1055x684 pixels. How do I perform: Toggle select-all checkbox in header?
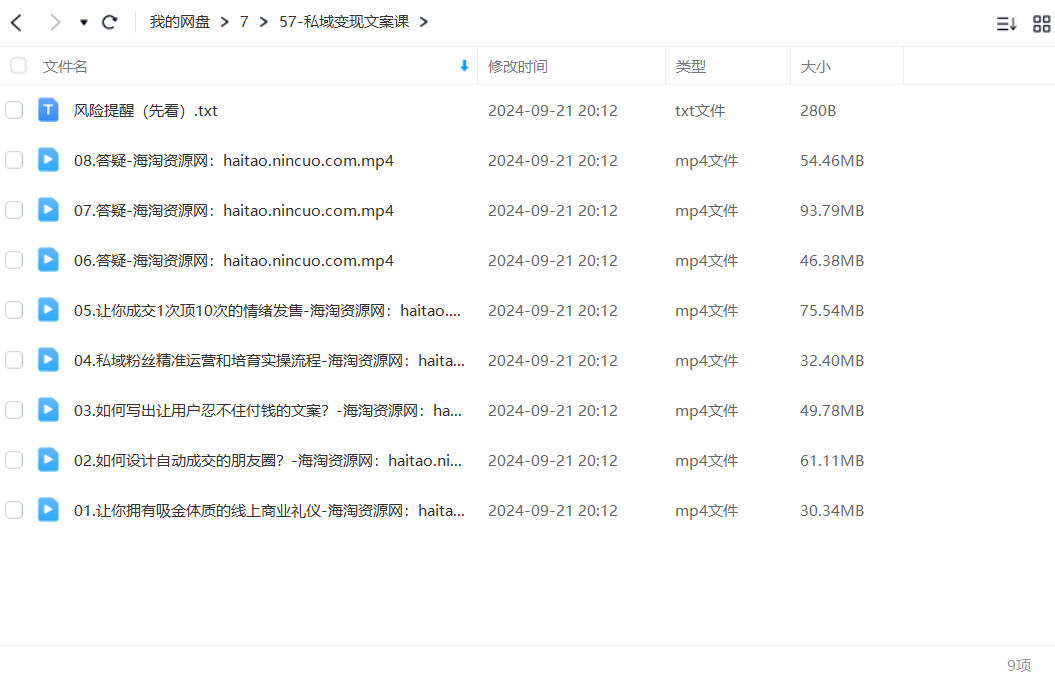point(18,66)
